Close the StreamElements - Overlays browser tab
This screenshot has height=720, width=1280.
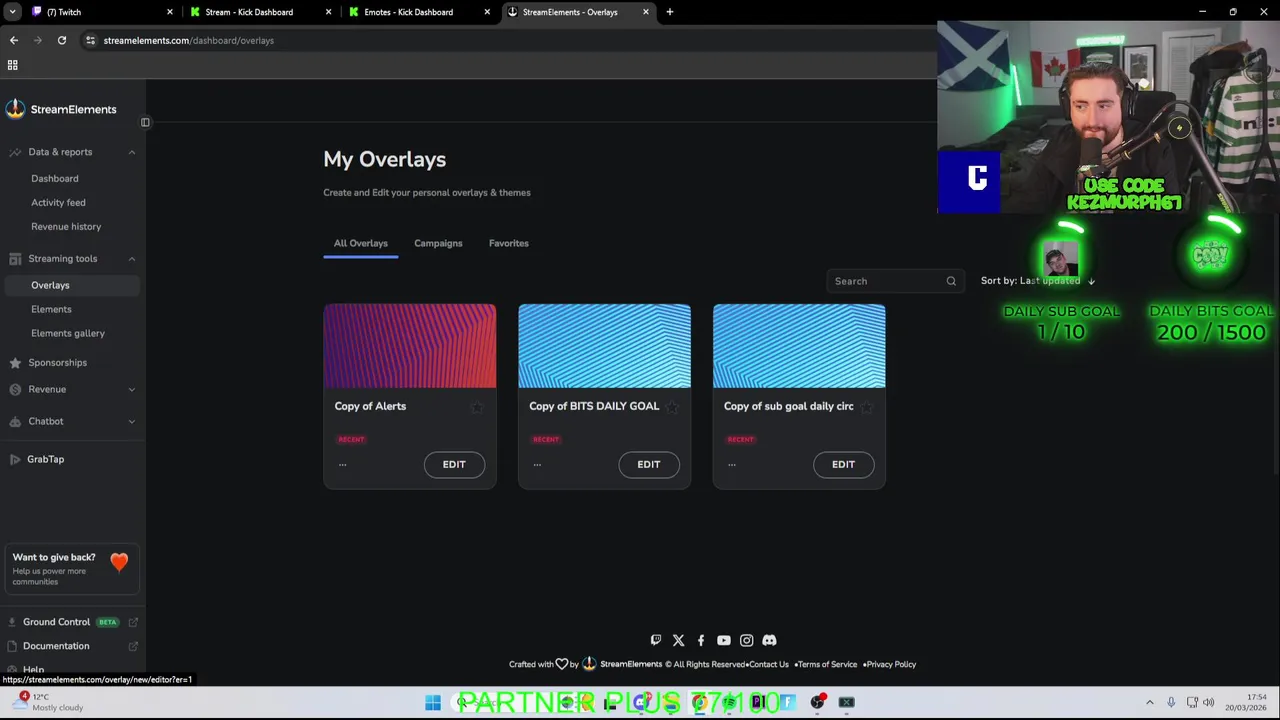pyautogui.click(x=645, y=12)
